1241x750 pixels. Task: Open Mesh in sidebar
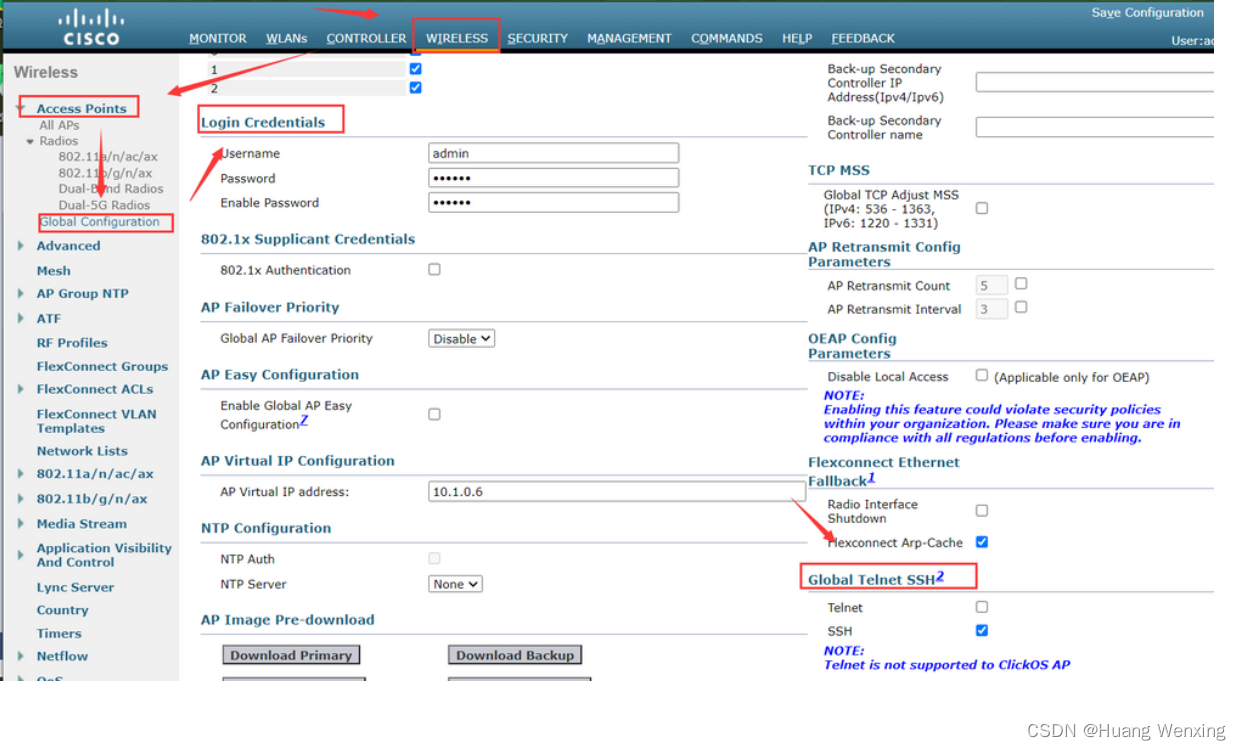(x=54, y=271)
